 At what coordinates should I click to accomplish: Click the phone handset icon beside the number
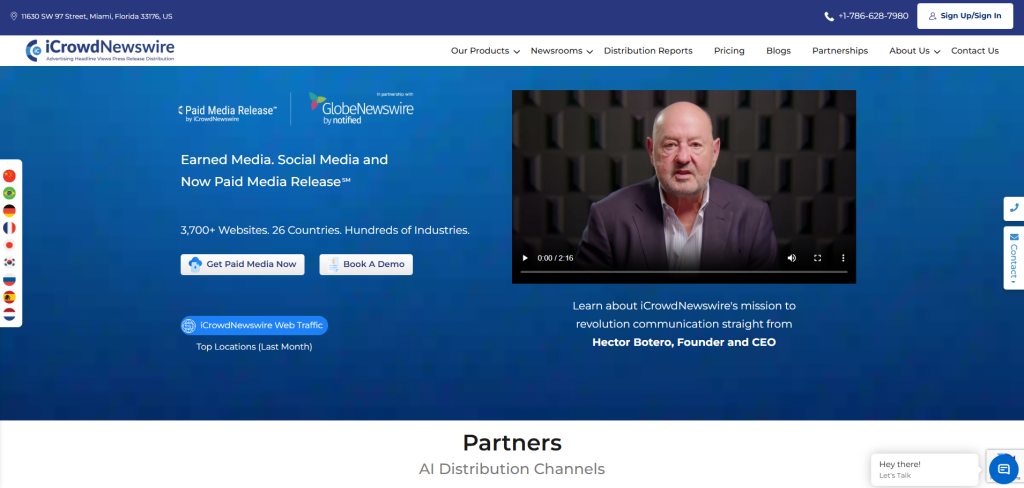[829, 16]
